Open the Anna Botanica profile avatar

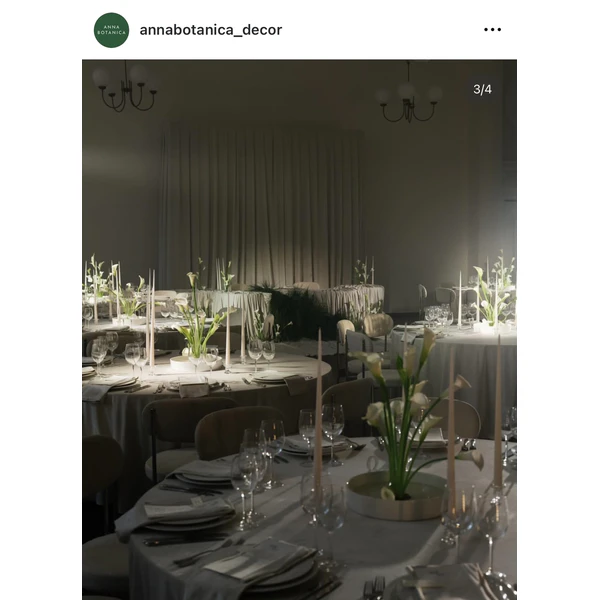[x=111, y=30]
